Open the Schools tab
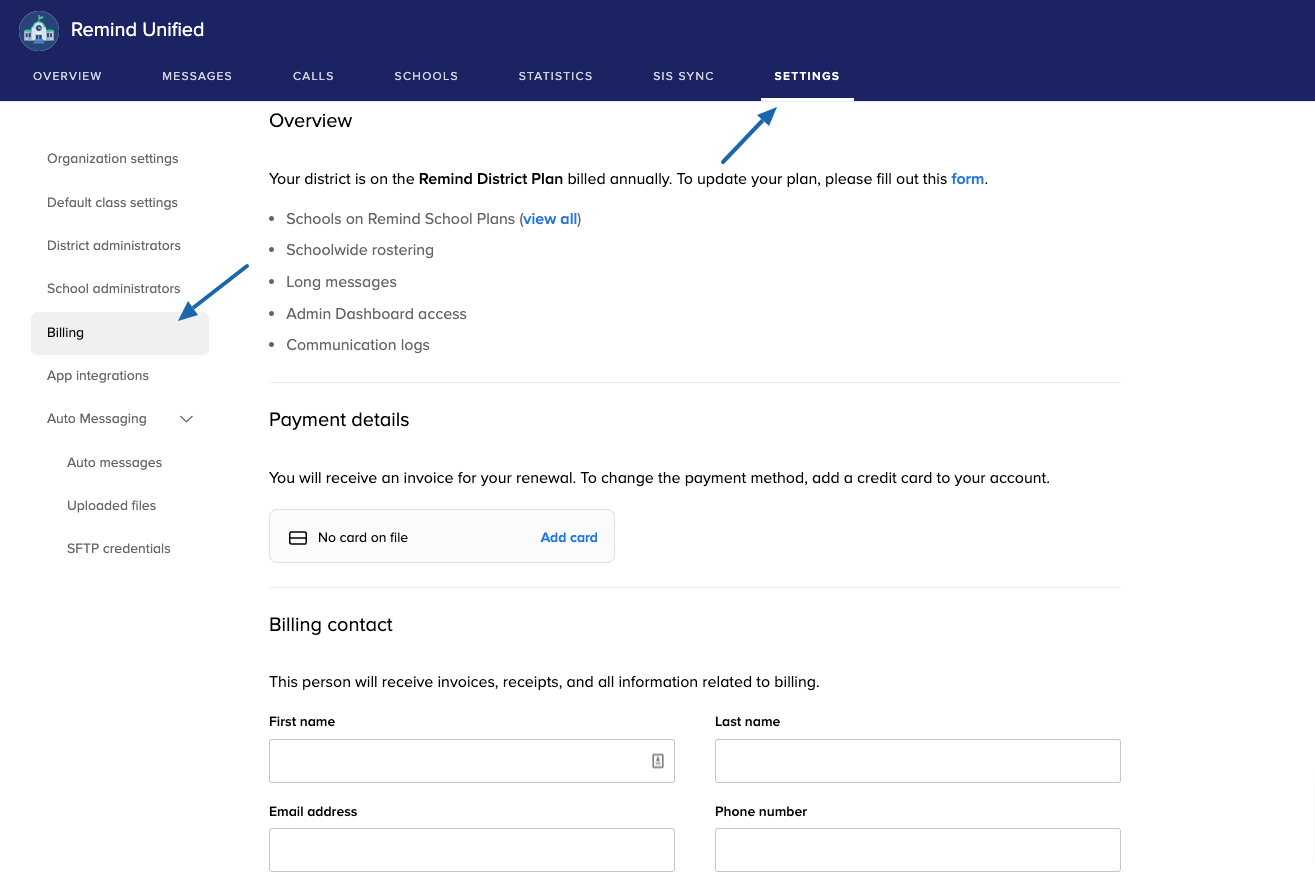 (x=426, y=76)
